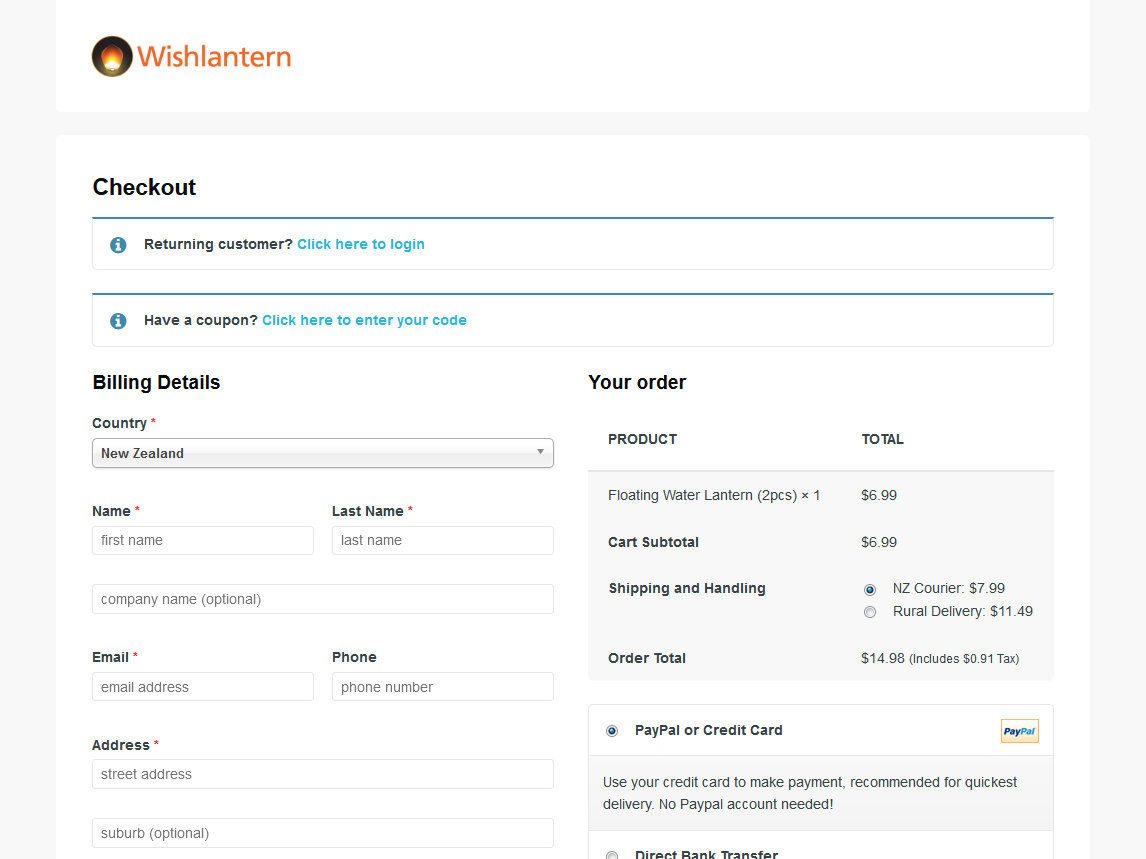Focus the email address field
The height and width of the screenshot is (859, 1146).
pyautogui.click(x=203, y=687)
